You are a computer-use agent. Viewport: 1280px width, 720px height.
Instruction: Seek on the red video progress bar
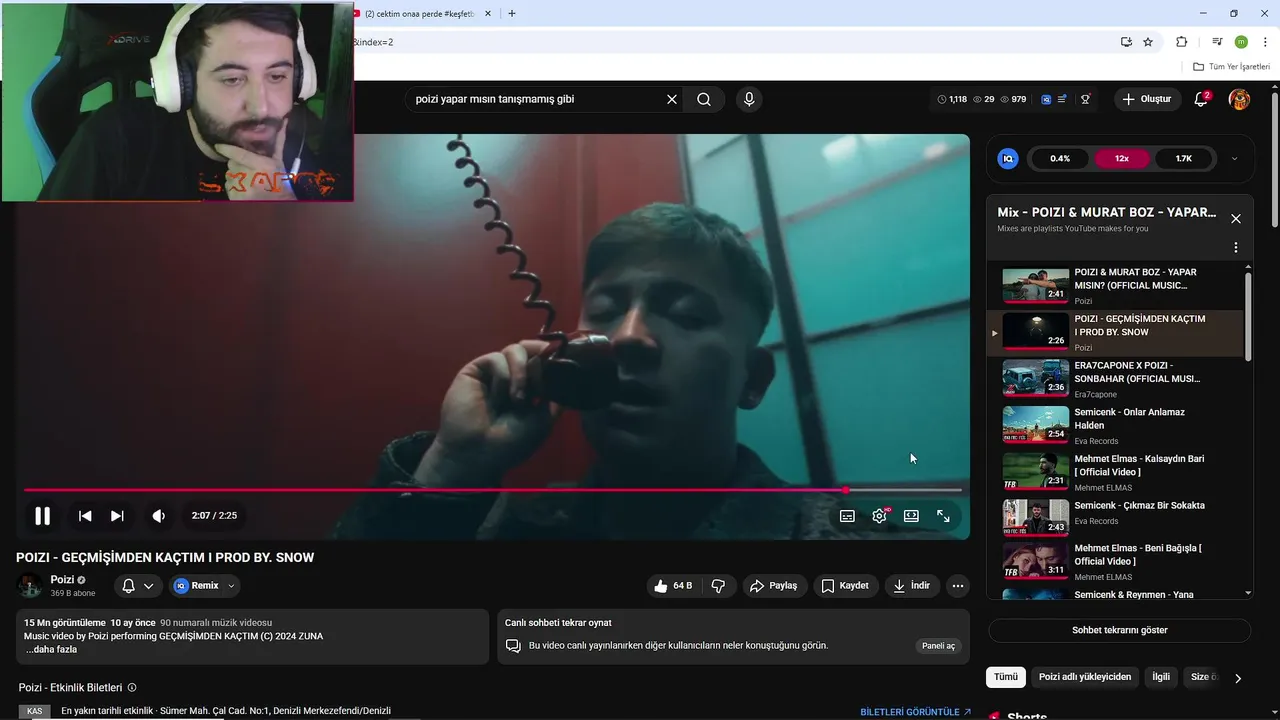[x=493, y=490]
